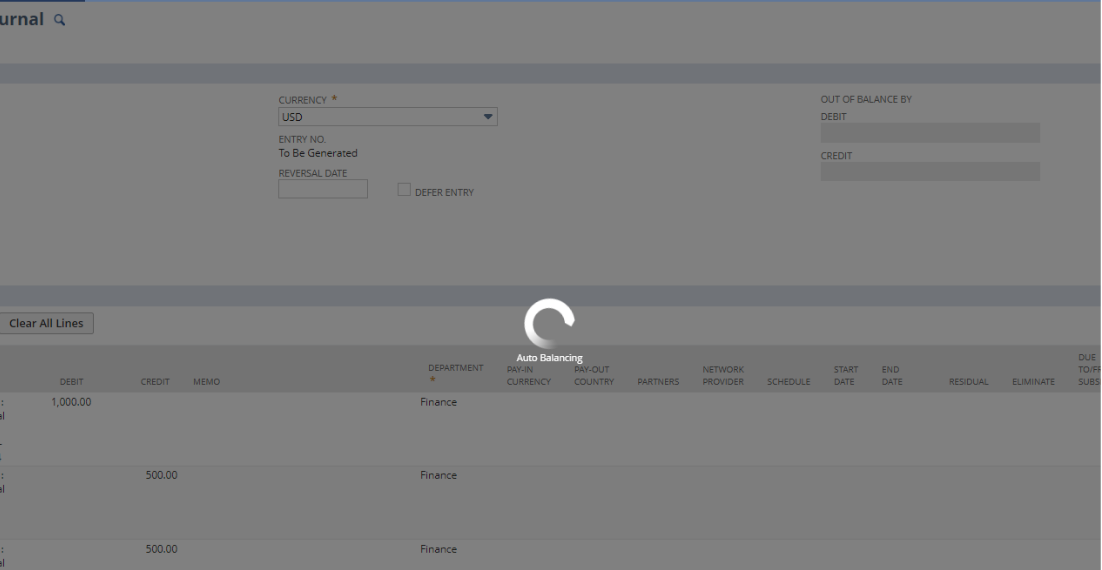Image resolution: width=1102 pixels, height=570 pixels.
Task: Select the first row's Finance department cell
Action: pyautogui.click(x=438, y=402)
